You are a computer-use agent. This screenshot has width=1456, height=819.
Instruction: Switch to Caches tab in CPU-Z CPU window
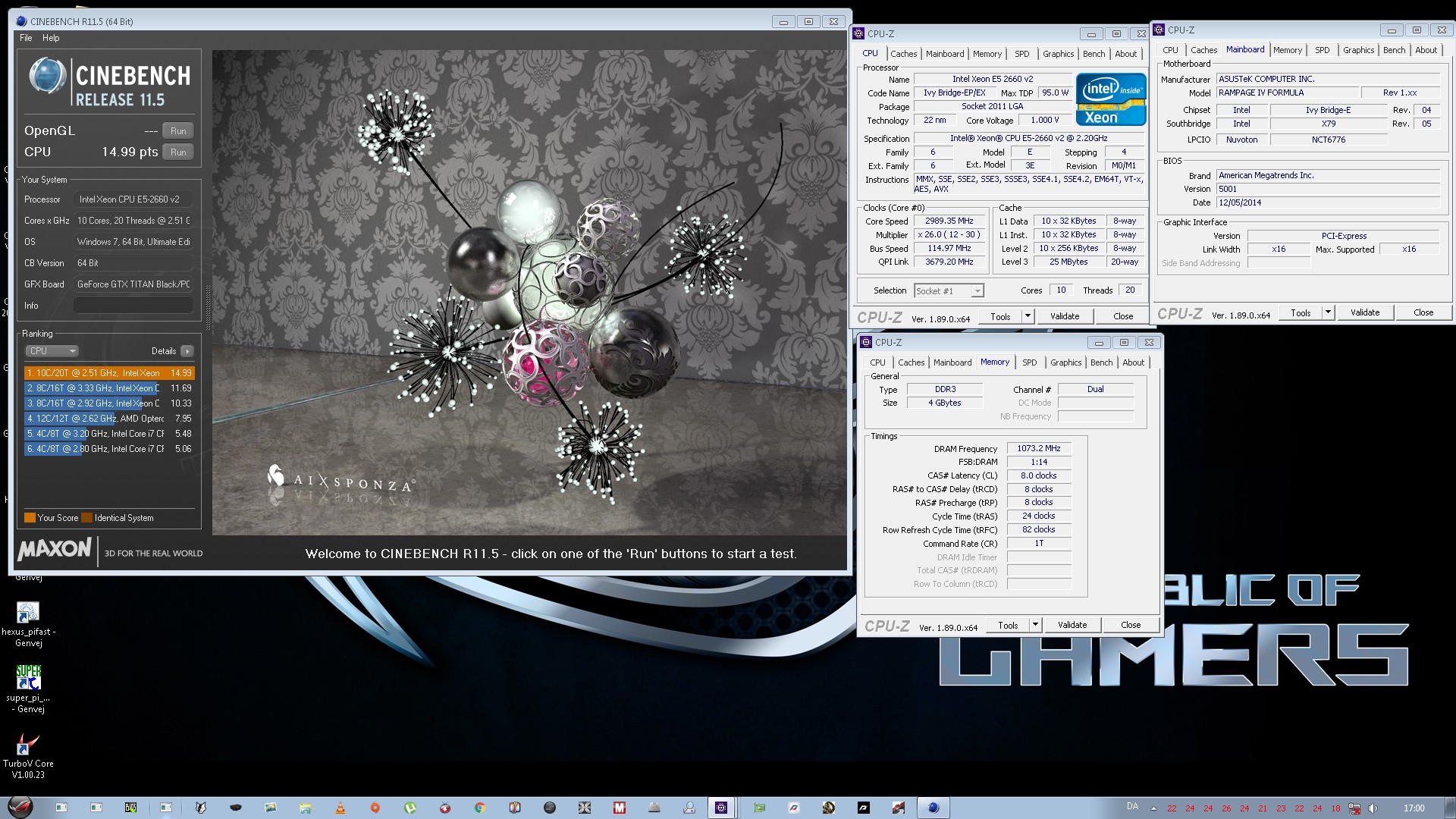tap(903, 54)
